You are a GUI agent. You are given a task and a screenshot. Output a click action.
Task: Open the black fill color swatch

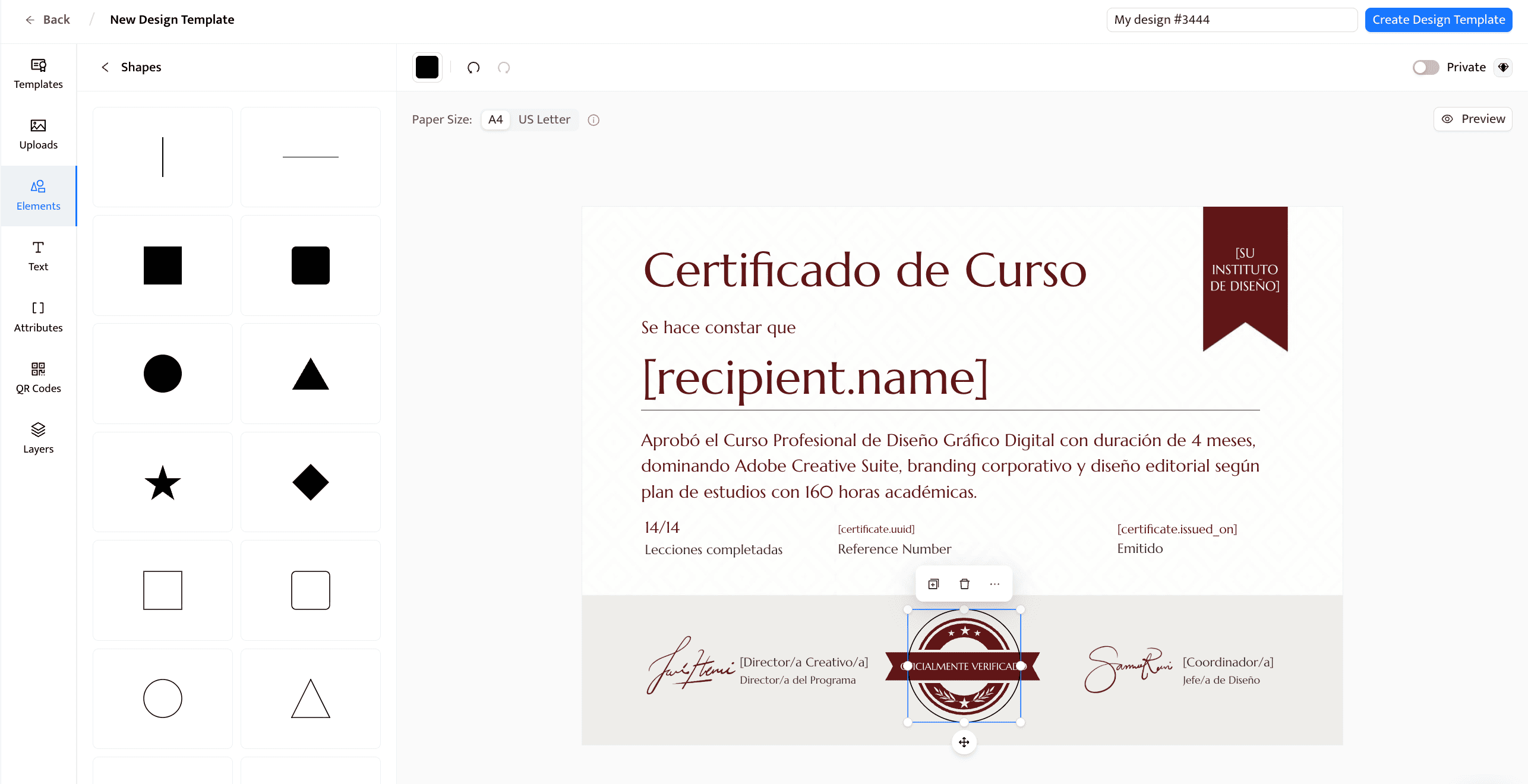427,67
